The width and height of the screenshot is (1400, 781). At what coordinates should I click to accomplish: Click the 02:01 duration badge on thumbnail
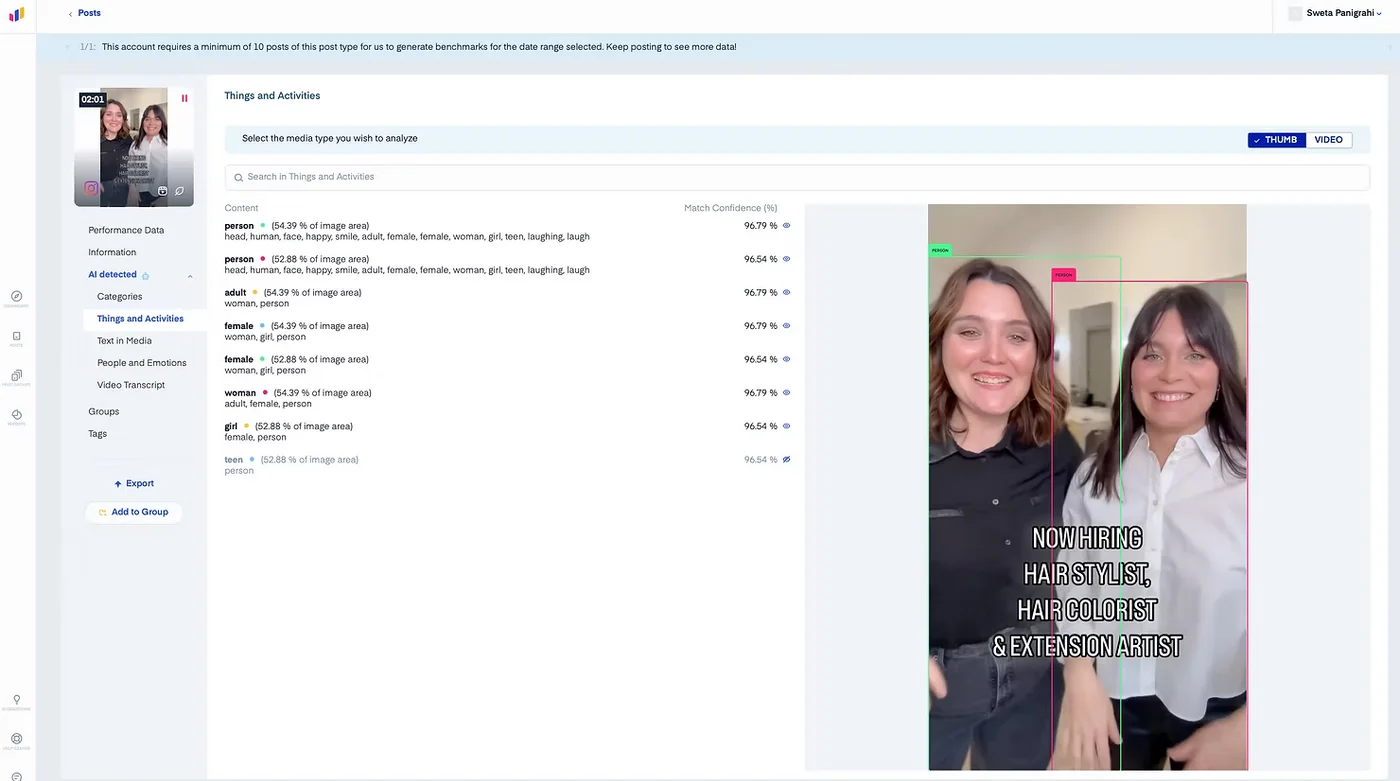(93, 100)
